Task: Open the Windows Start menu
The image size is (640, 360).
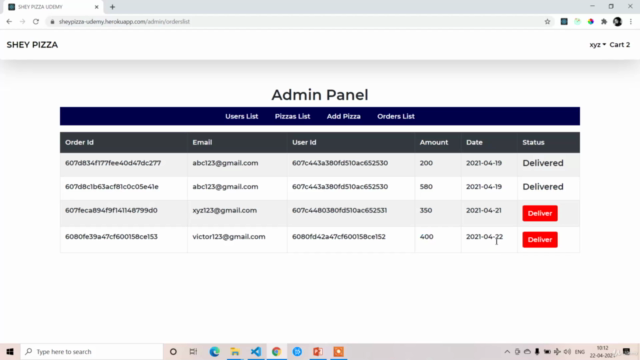Action: [10, 351]
